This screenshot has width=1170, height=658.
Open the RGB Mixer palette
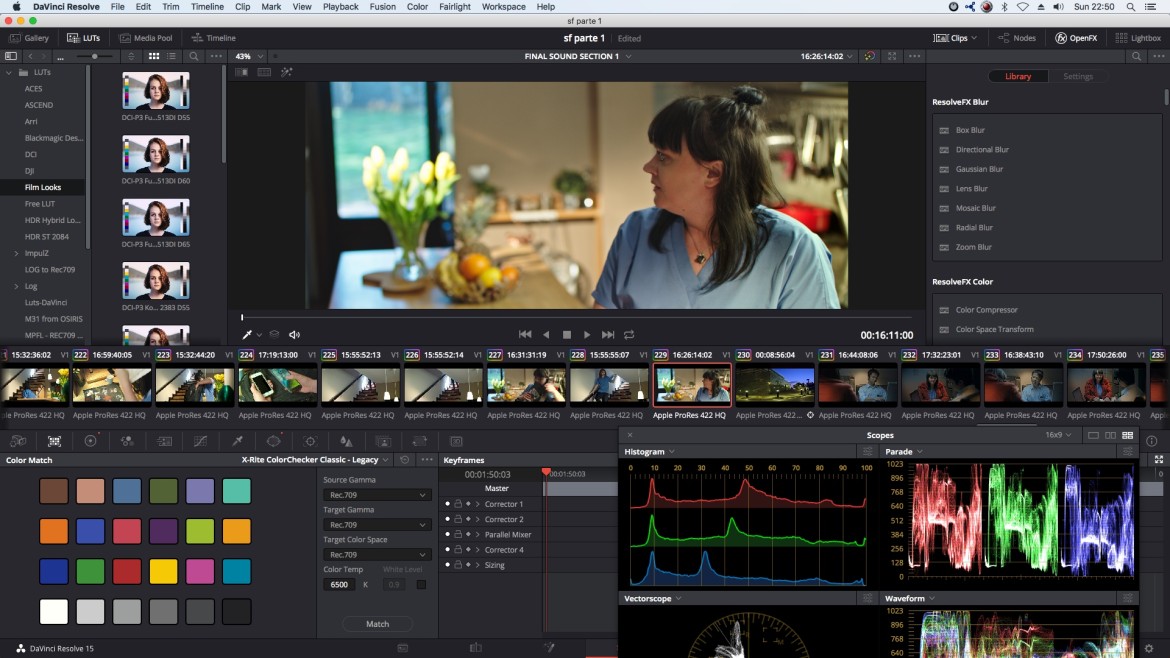(x=128, y=441)
